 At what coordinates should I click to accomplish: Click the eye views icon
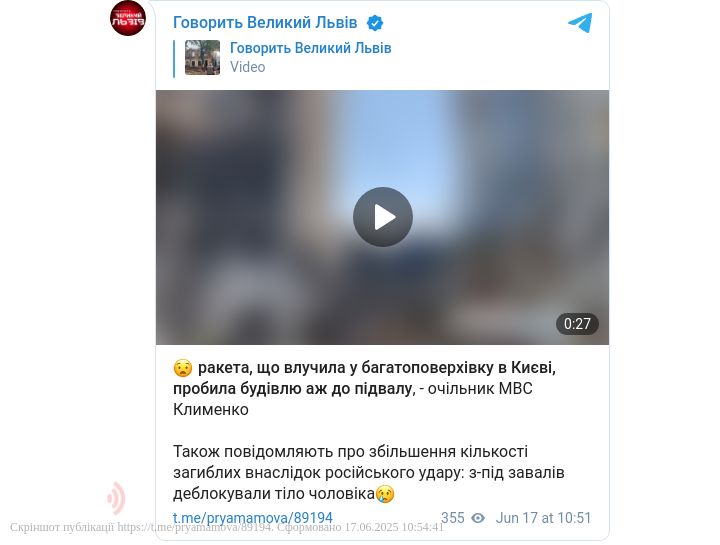tap(478, 518)
